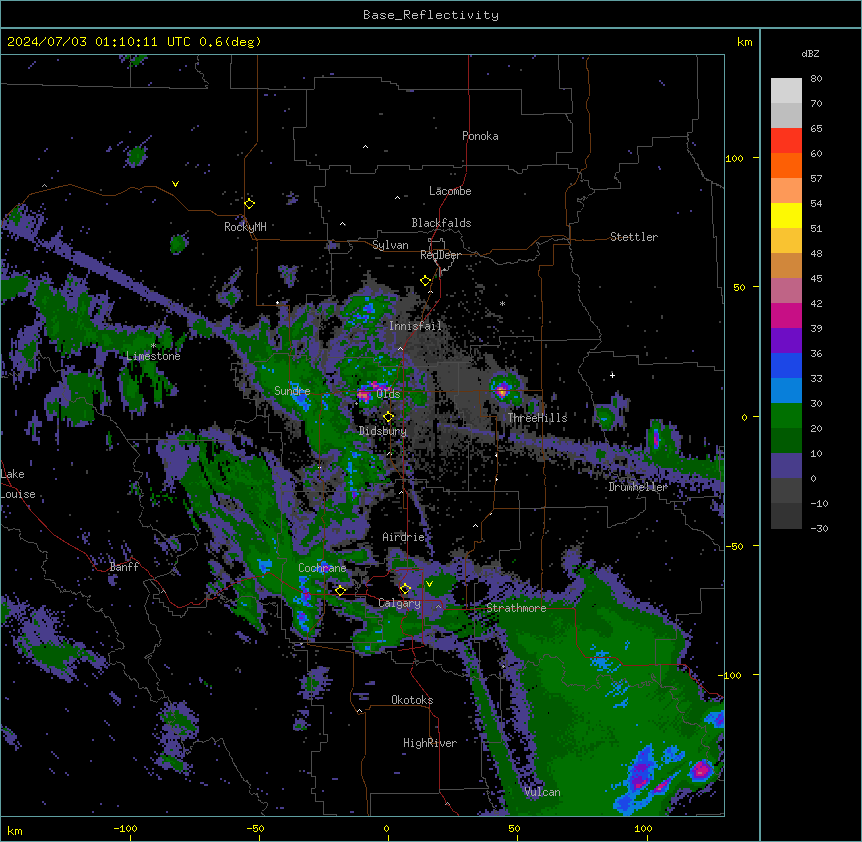The width and height of the screenshot is (862, 842).
Task: Click the dBZ legend heading
Action: point(810,54)
